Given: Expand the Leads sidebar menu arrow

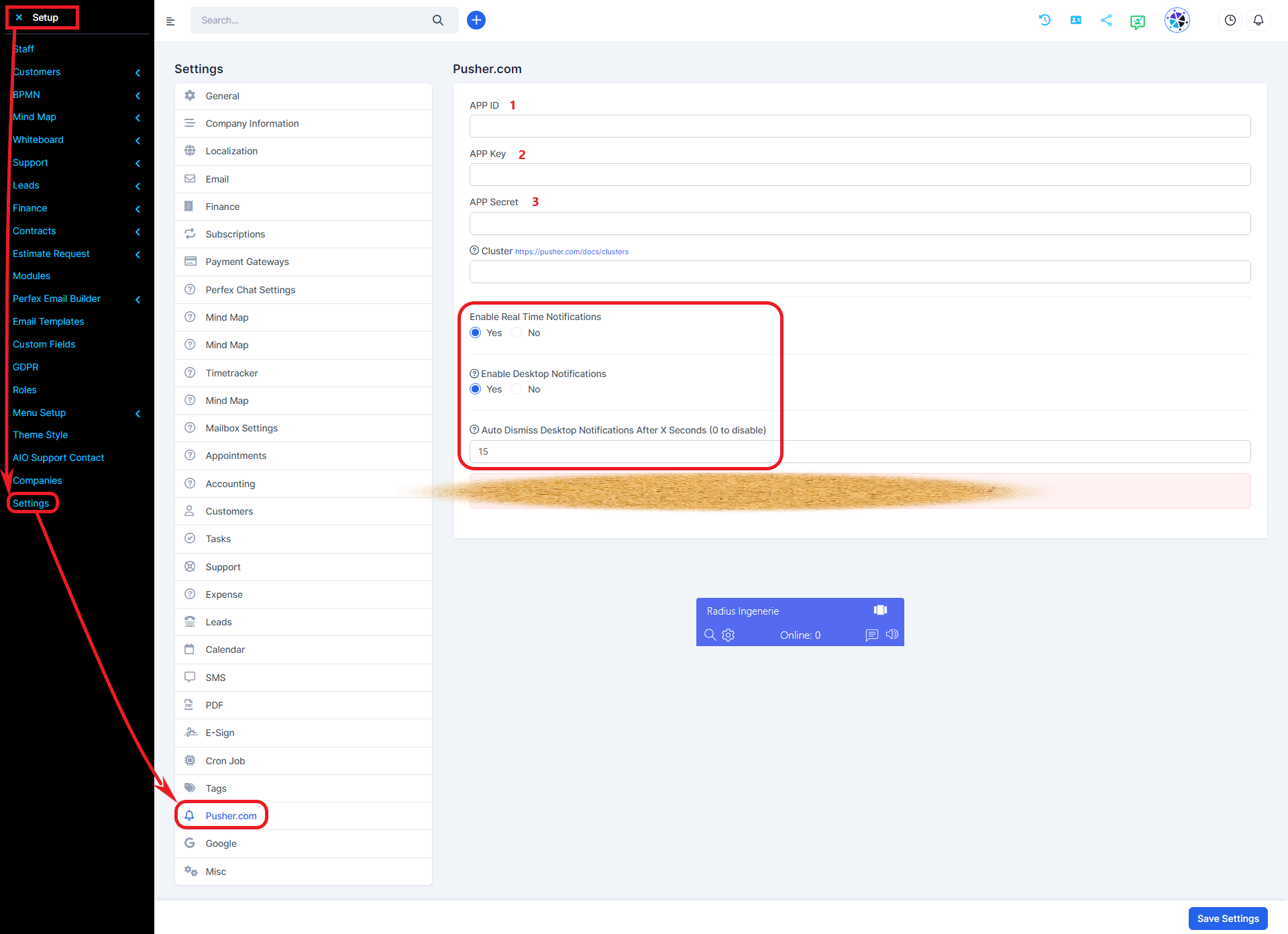Looking at the screenshot, I should pos(138,186).
